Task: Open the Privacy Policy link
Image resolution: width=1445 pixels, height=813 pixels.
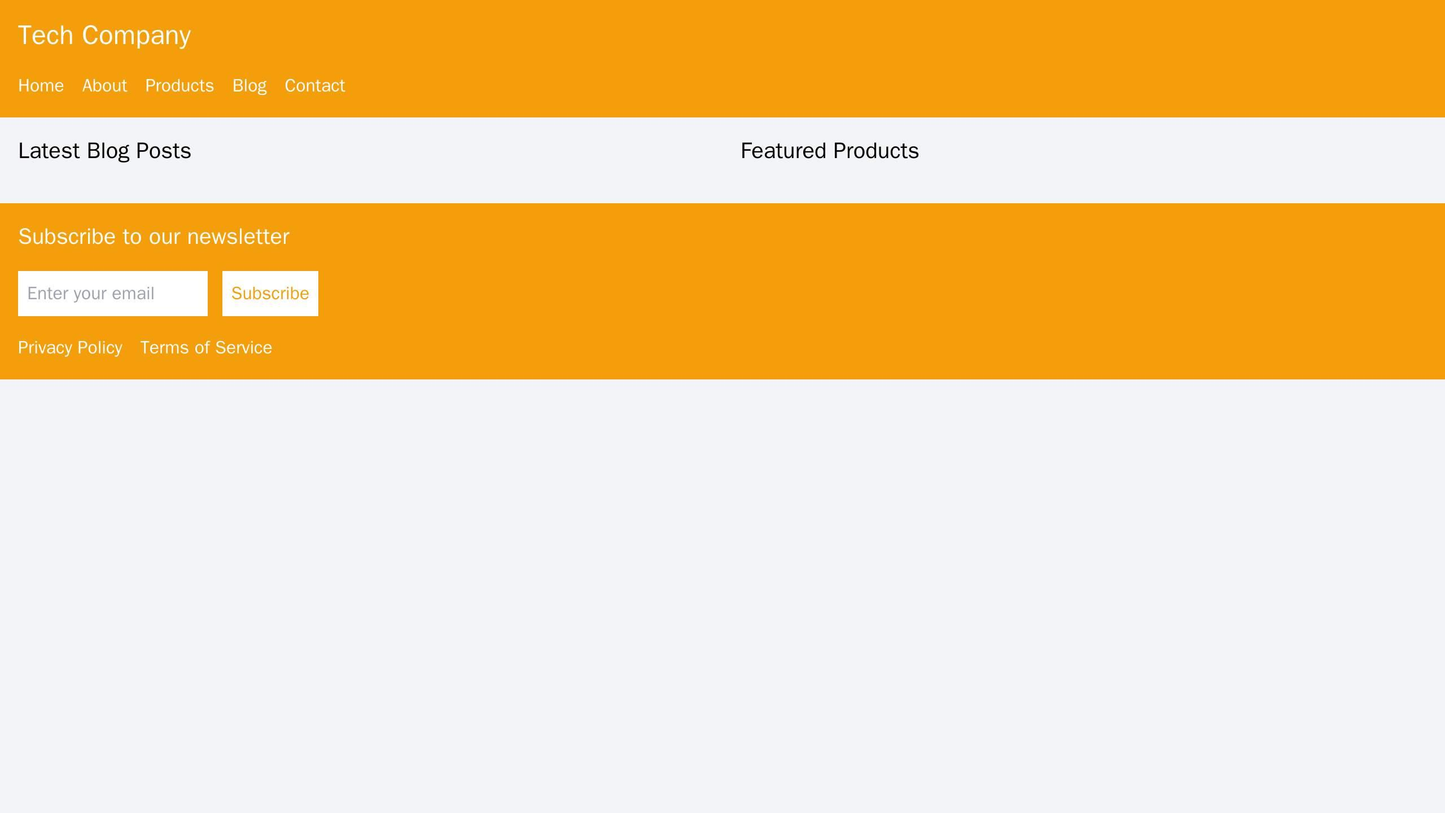Action: click(70, 348)
